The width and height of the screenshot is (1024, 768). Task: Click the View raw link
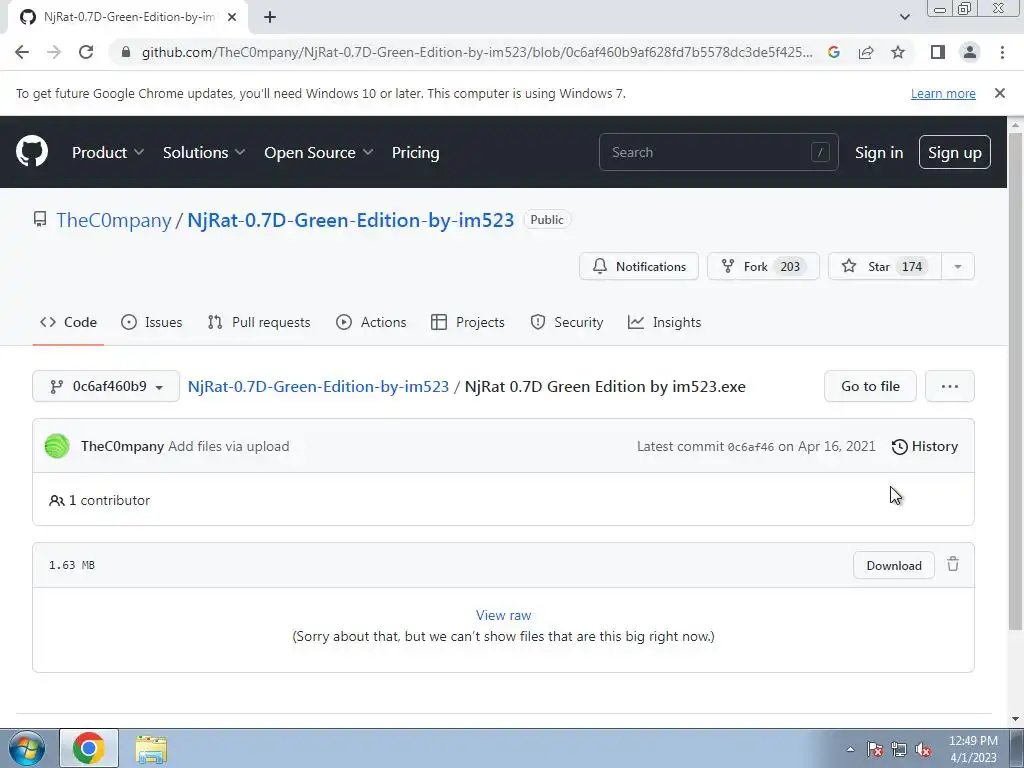point(504,615)
